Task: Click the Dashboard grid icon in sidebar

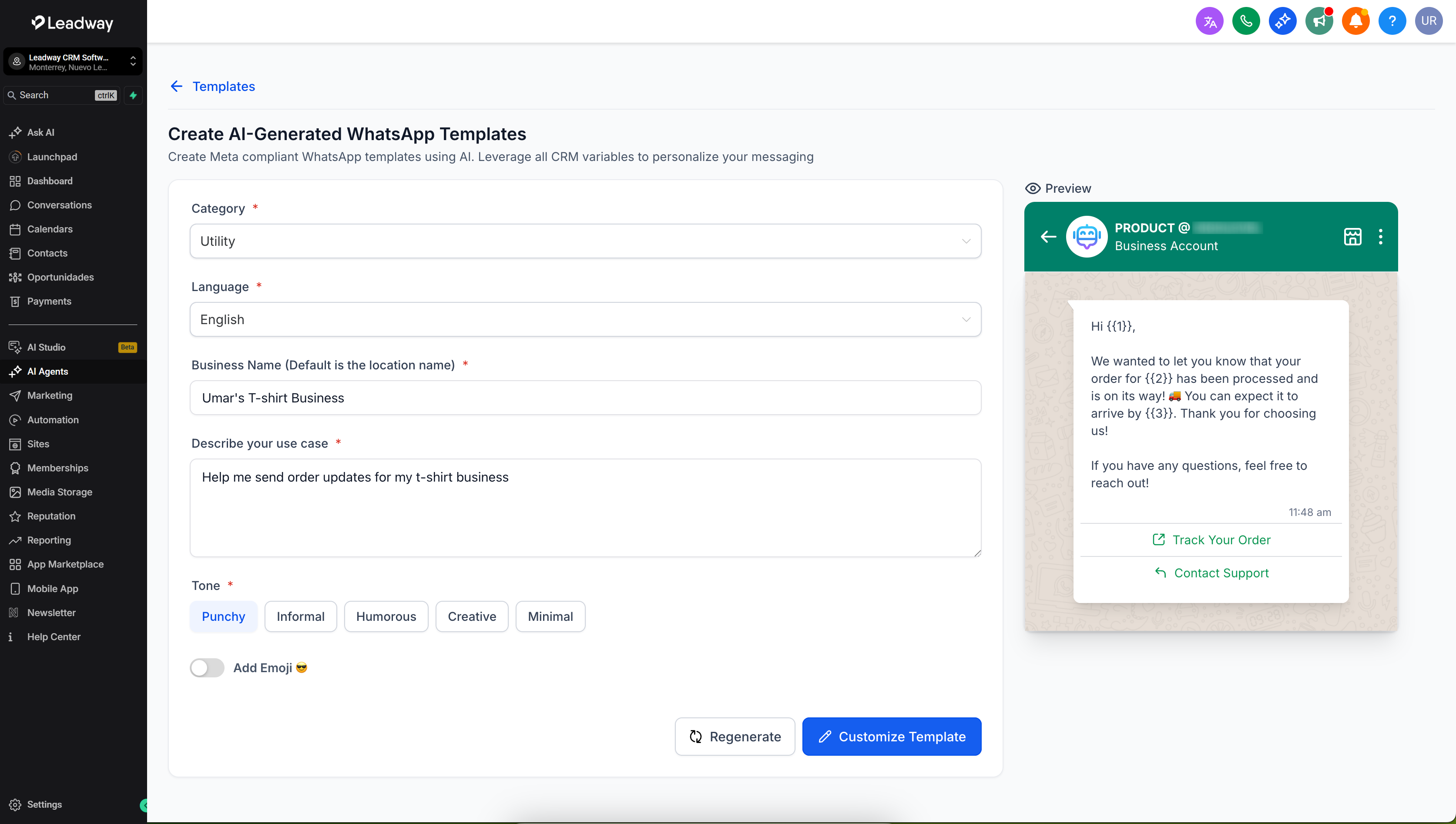Action: point(15,181)
